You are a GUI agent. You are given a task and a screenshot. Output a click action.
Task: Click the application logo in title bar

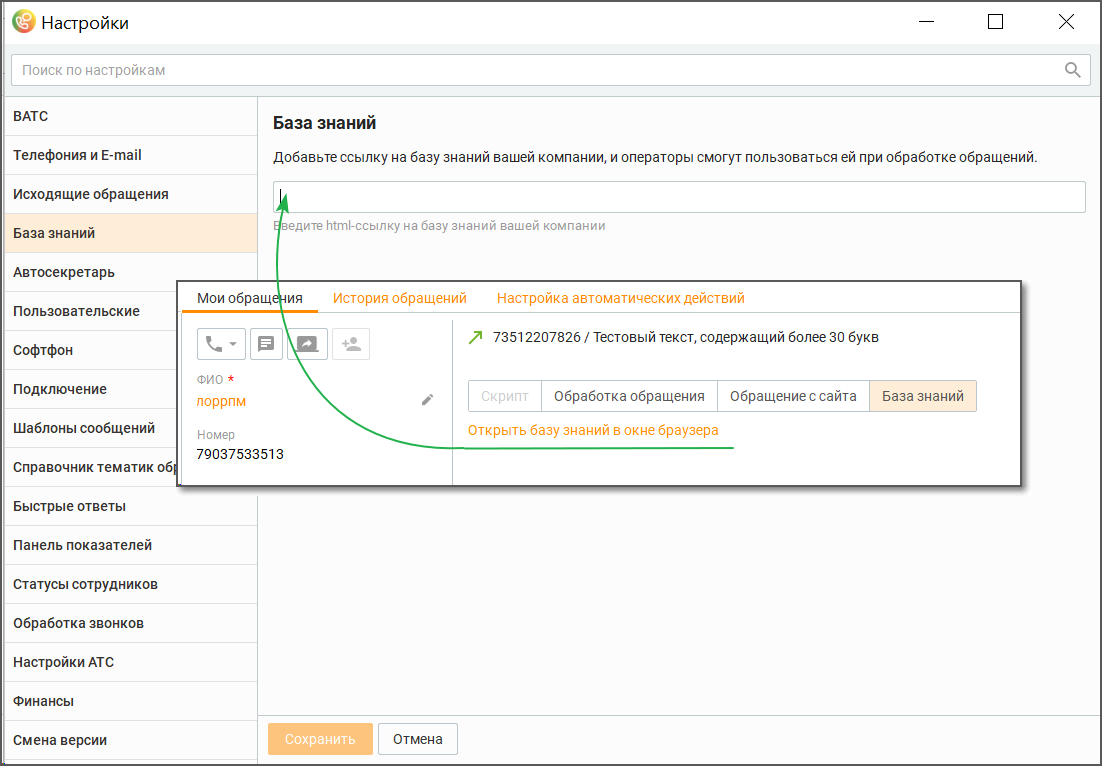[x=24, y=22]
